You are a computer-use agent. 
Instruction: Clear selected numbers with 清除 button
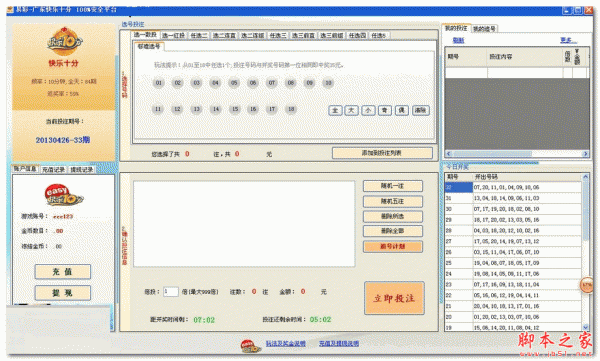coord(421,110)
